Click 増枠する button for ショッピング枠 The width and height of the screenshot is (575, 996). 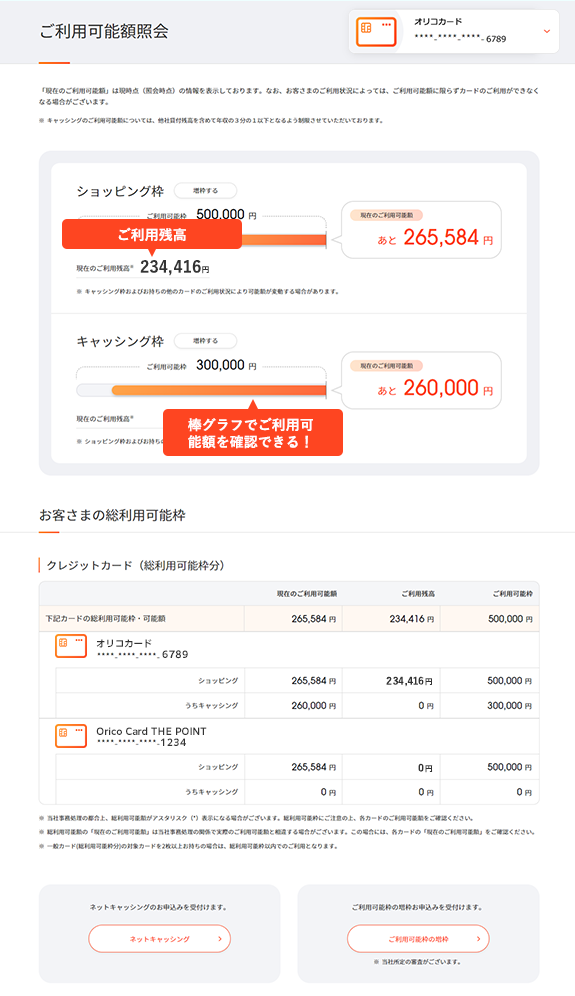(x=205, y=191)
